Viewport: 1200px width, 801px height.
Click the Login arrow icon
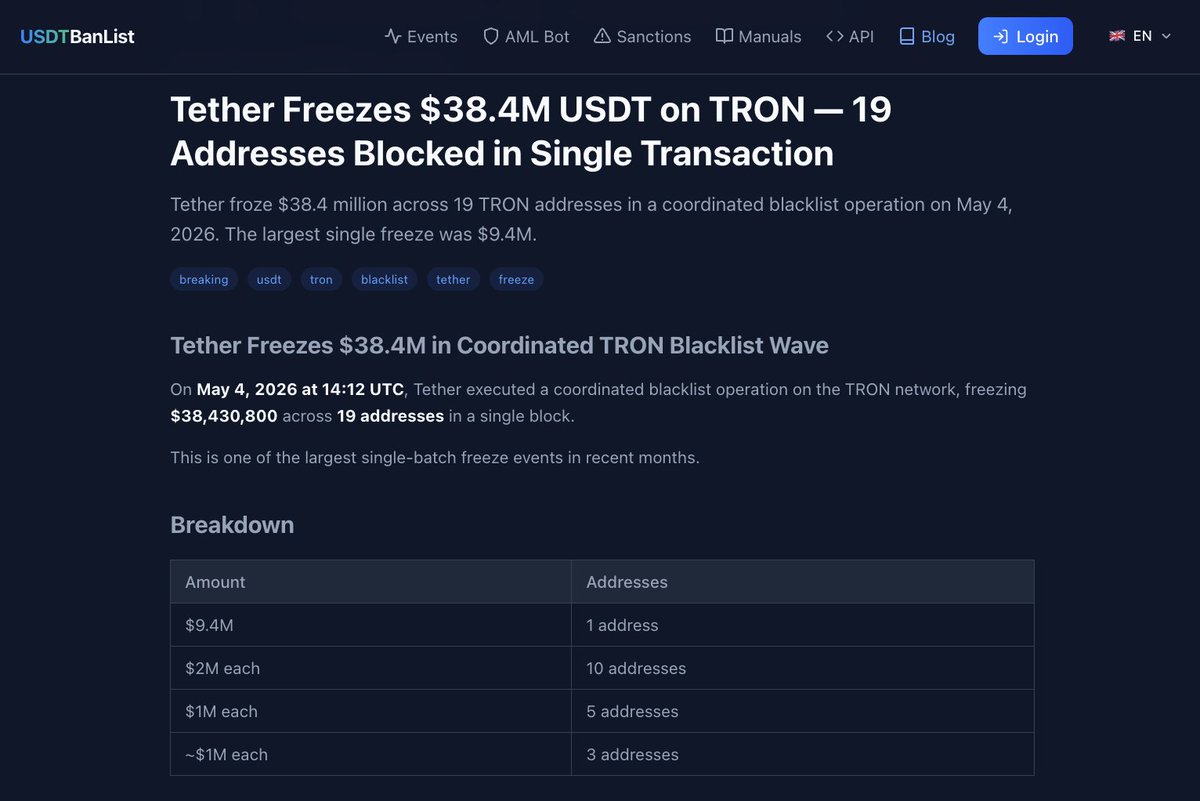(1000, 36)
